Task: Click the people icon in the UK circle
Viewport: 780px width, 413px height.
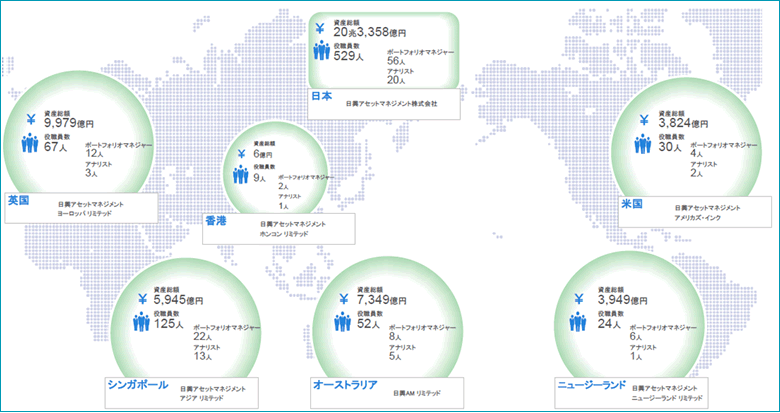Action: (x=30, y=143)
